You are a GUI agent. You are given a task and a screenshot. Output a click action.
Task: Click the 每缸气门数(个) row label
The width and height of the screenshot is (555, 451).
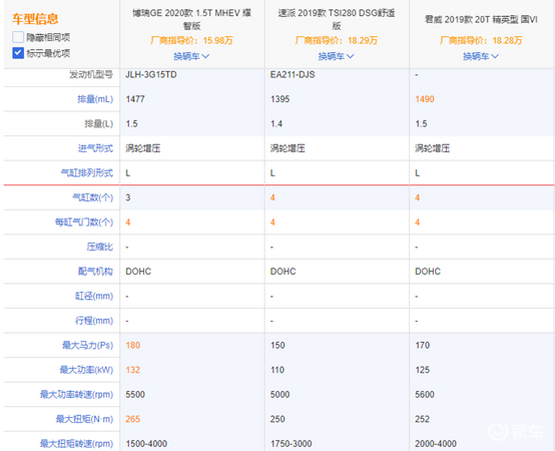pyautogui.click(x=84, y=222)
